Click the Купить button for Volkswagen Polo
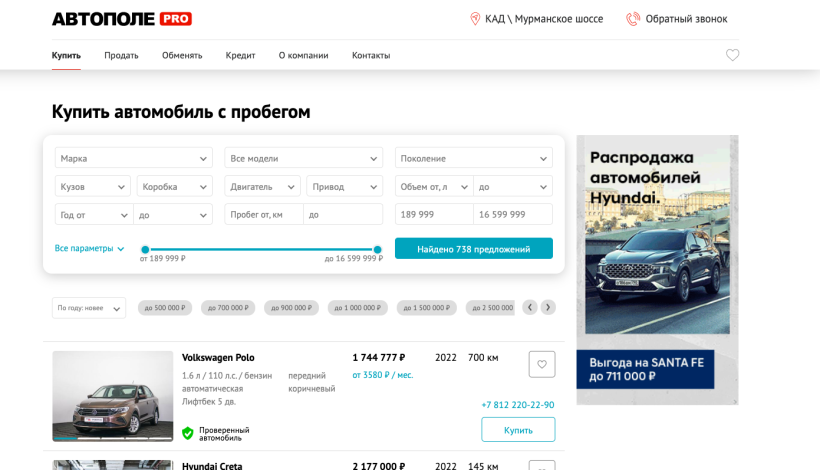This screenshot has width=820, height=470. (518, 430)
